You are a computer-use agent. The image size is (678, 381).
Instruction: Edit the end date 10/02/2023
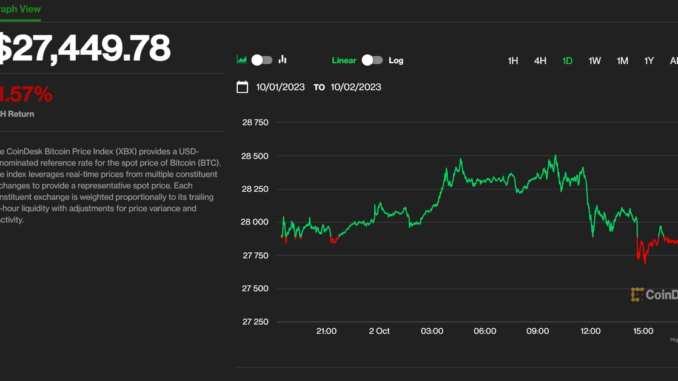(x=356, y=87)
